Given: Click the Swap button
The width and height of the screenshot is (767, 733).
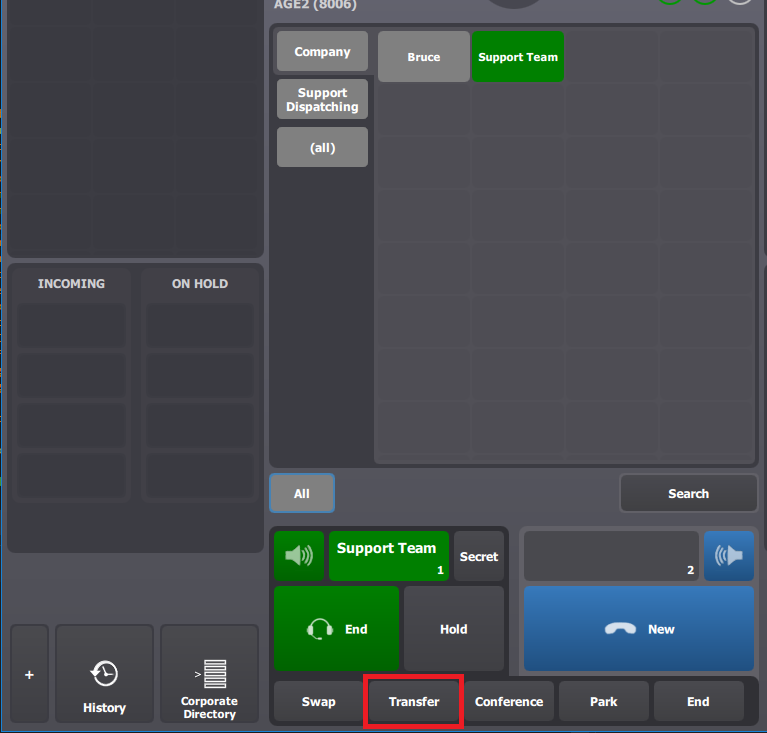Looking at the screenshot, I should coord(318,701).
